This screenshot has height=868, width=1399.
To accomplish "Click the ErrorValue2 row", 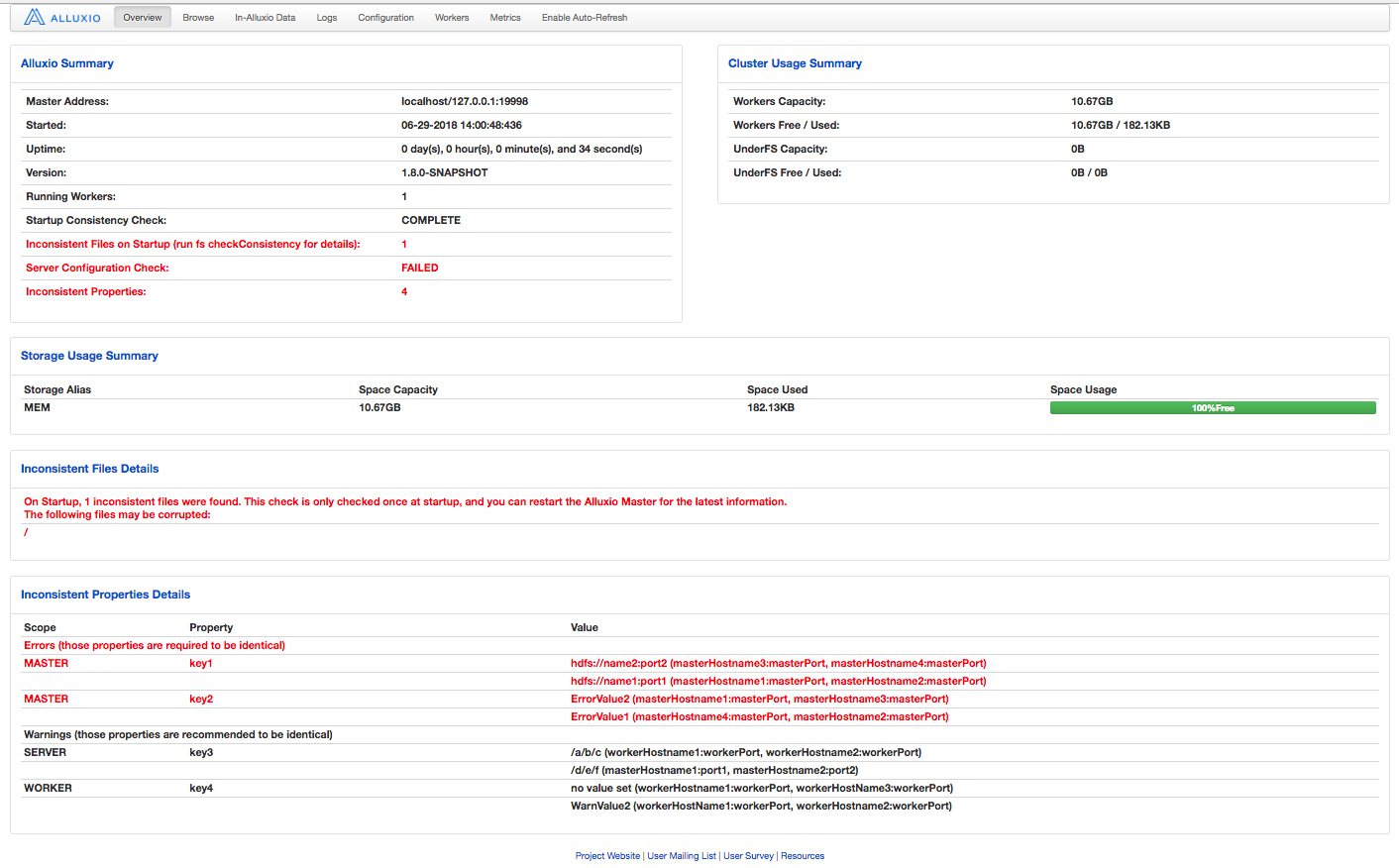I will click(759, 699).
